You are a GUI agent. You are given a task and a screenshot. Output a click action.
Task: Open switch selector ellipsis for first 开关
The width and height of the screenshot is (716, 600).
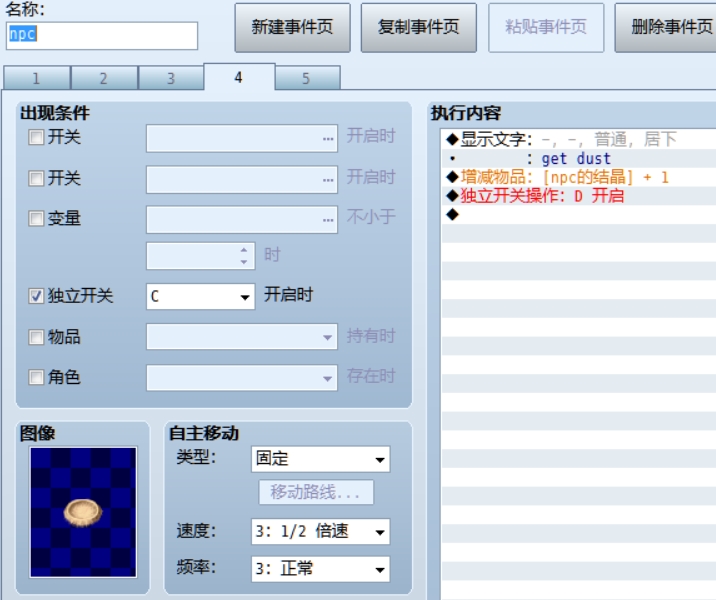[327, 138]
